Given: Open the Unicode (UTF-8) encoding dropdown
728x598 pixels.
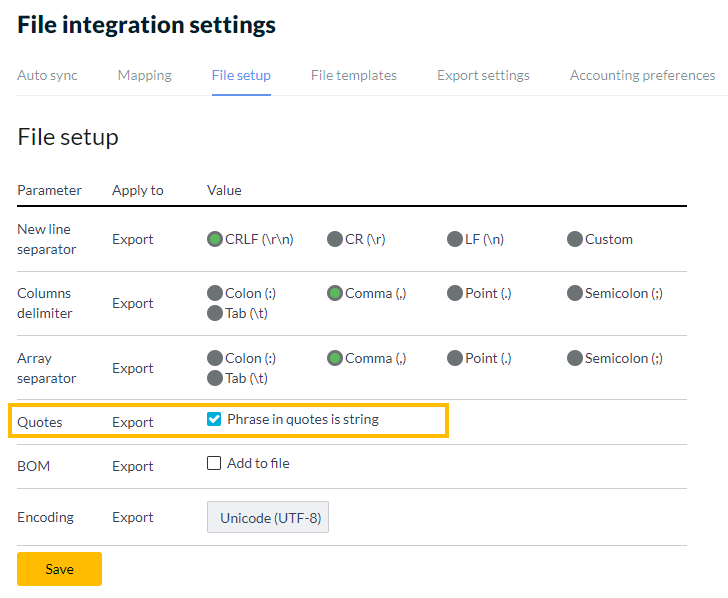Looking at the screenshot, I should tap(267, 517).
